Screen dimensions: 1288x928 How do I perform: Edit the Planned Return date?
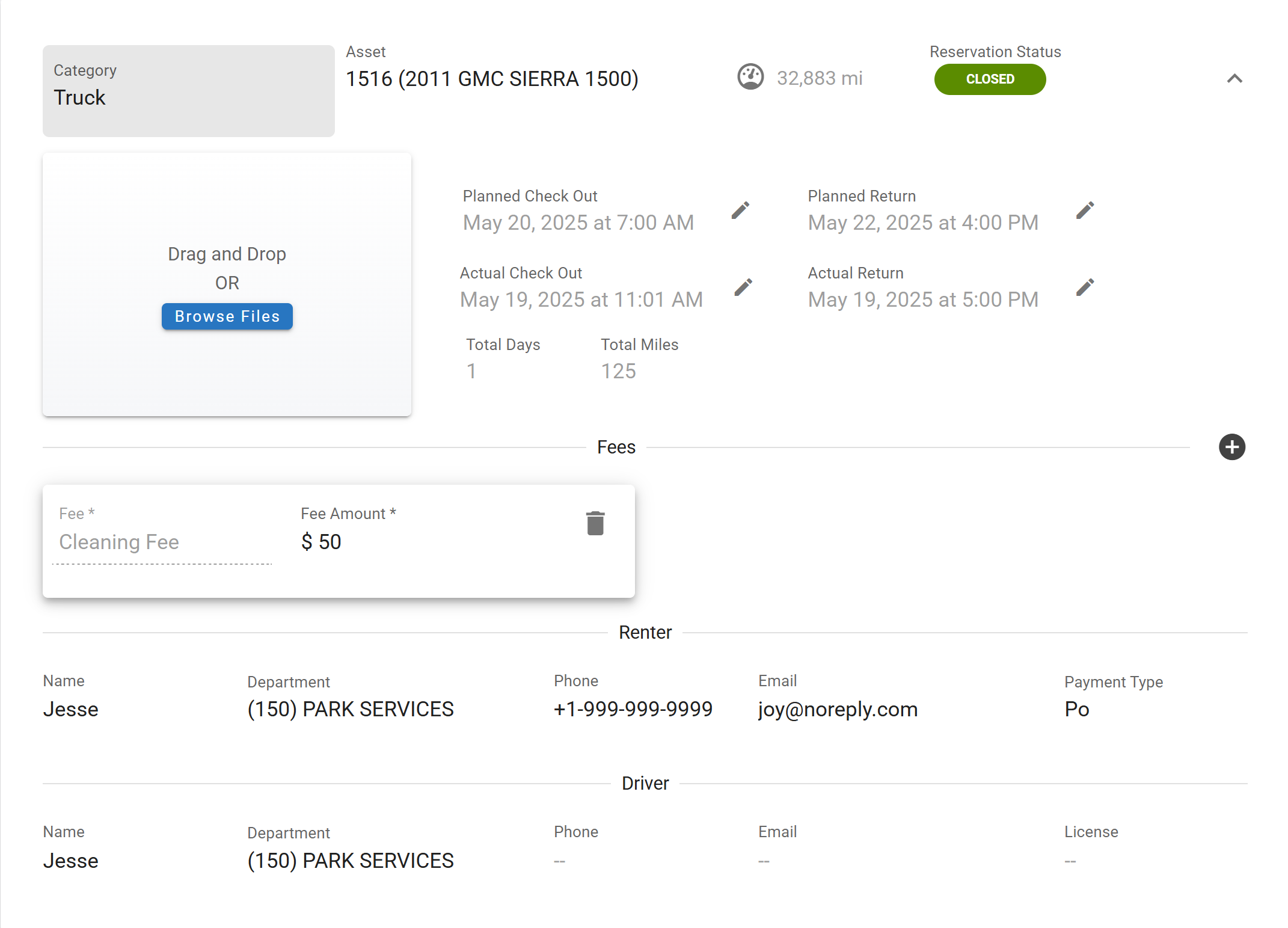[1085, 210]
